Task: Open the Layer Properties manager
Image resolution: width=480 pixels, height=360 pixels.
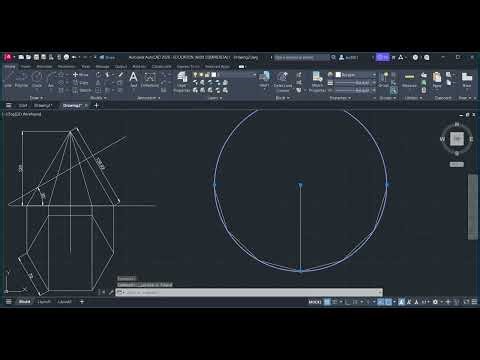Action: pyautogui.click(x=182, y=82)
